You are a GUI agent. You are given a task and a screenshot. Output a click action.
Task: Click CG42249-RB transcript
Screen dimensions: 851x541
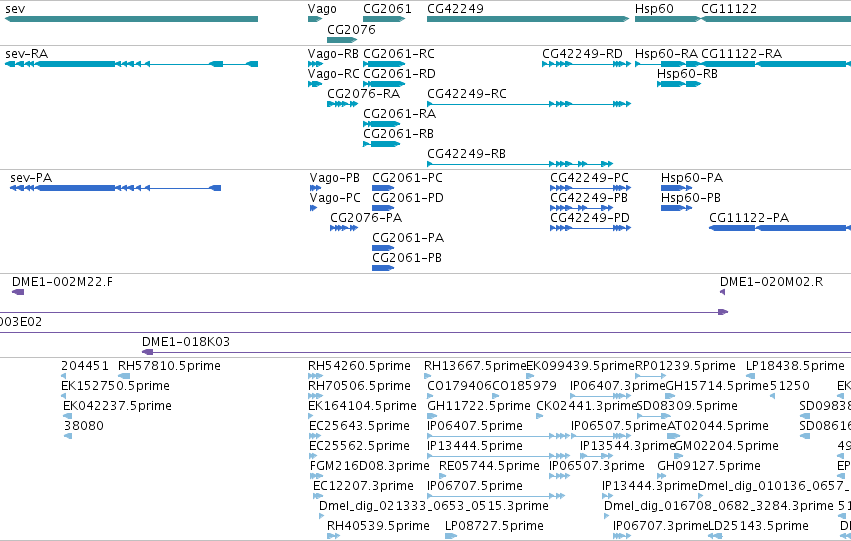tap(520, 164)
